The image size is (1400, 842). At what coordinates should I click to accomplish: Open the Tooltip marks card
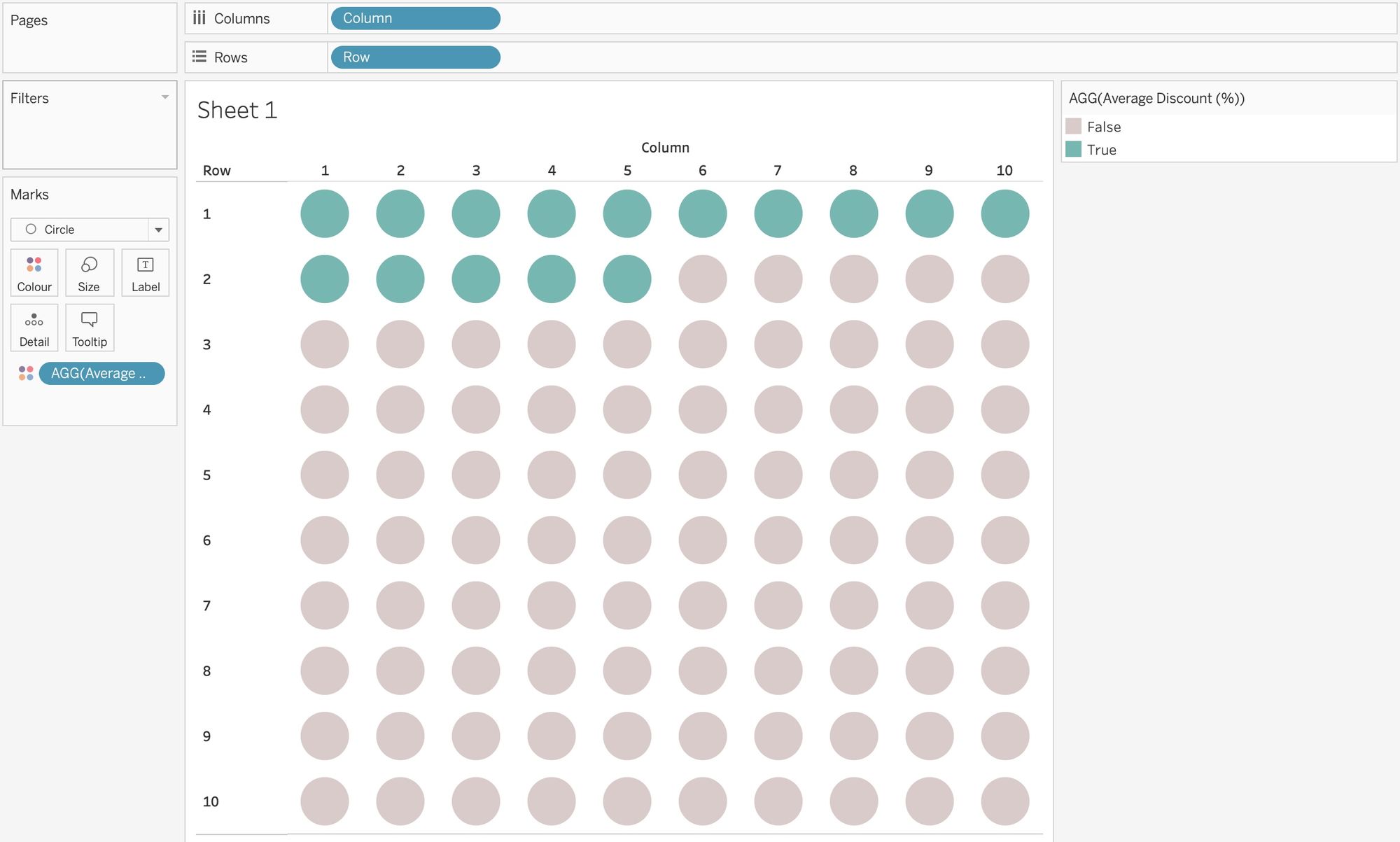pos(89,328)
